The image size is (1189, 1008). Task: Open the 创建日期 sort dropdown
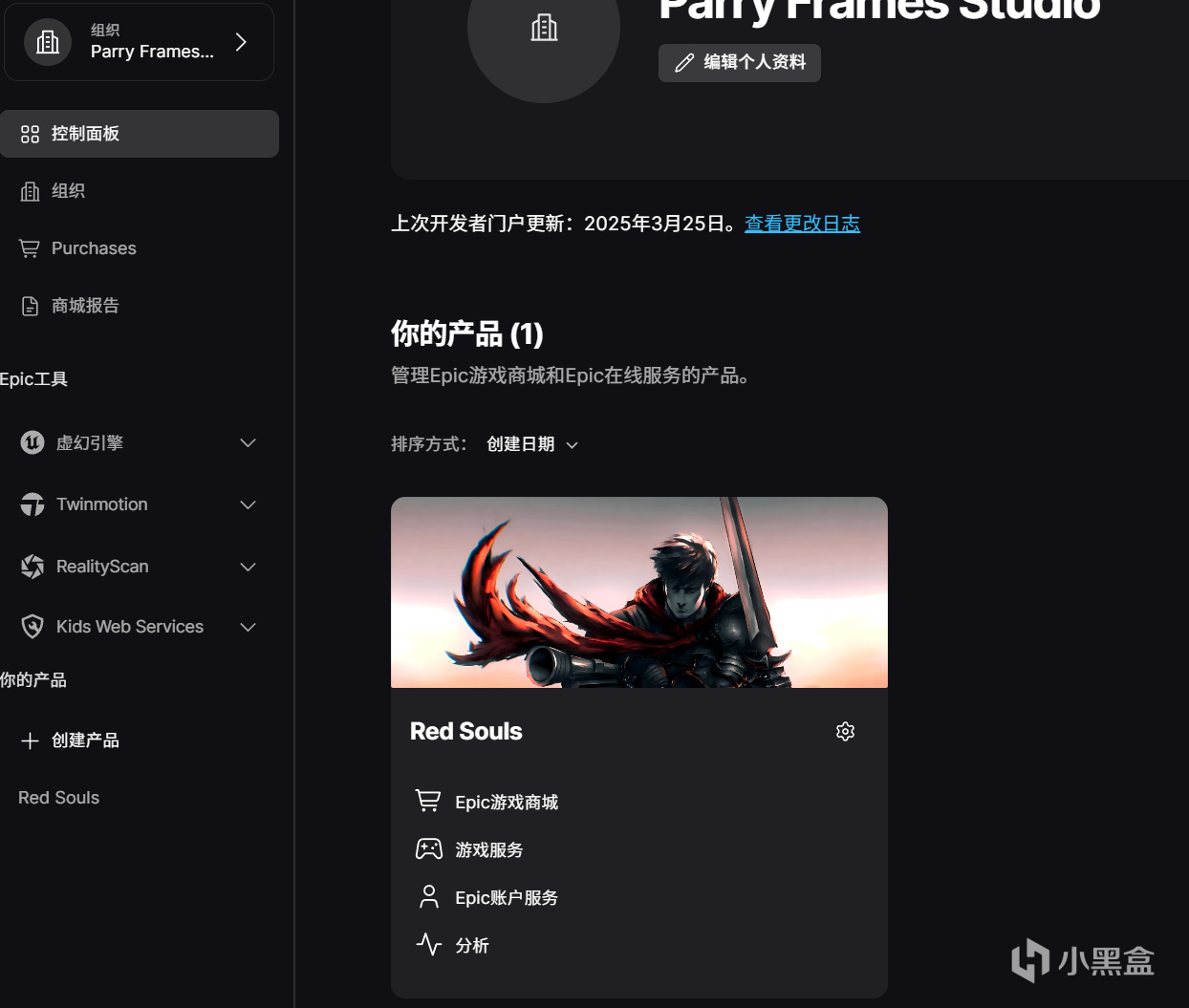532,444
